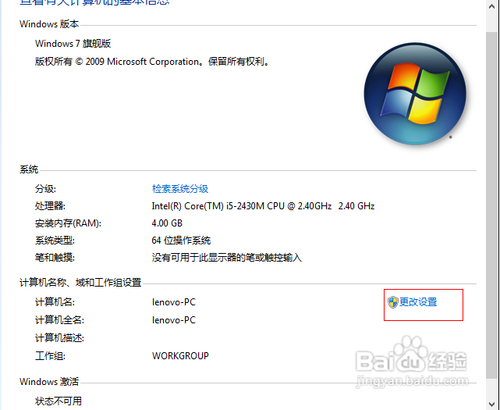The width and height of the screenshot is (500, 410).
Task: Click the '工作组:' label
Action: coord(50,356)
